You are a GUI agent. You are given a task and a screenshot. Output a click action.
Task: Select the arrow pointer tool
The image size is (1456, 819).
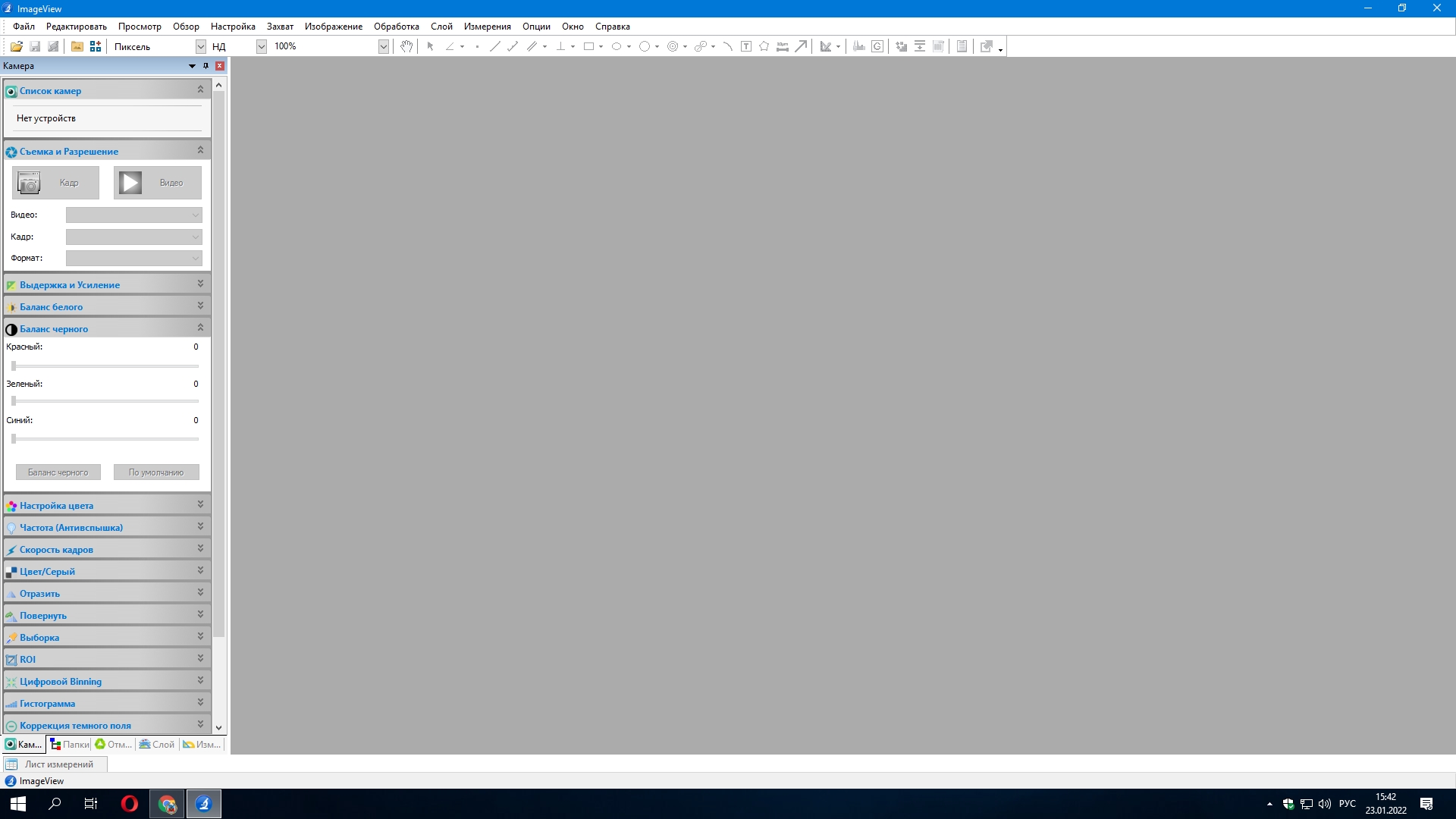[430, 46]
